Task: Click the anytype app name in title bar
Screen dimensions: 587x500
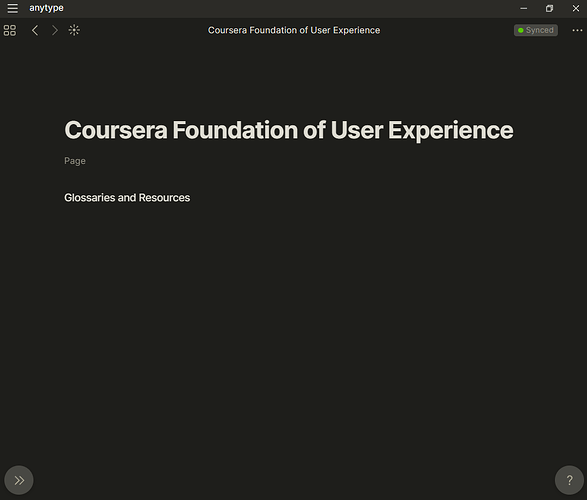Action: 46,8
